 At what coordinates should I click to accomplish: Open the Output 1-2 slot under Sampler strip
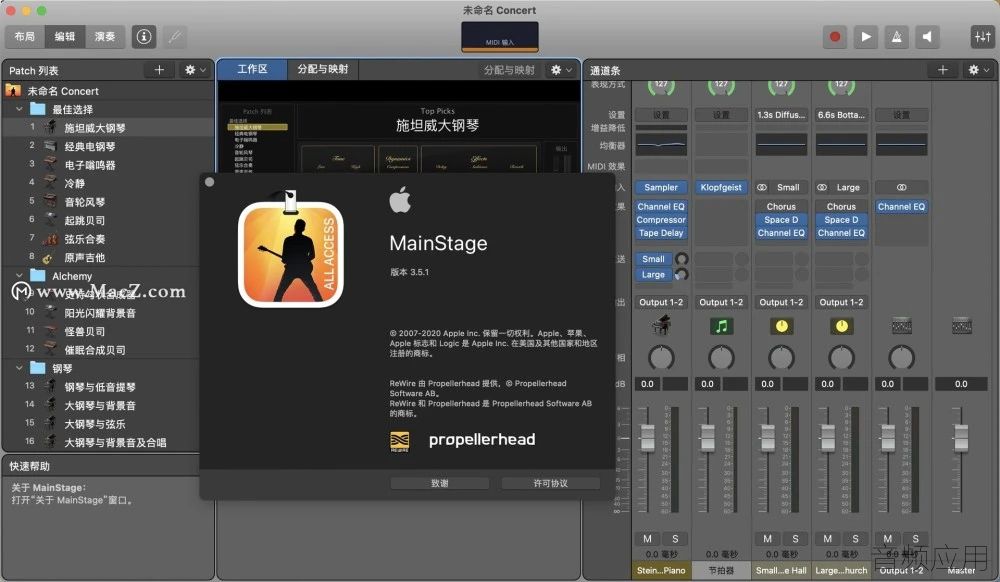click(661, 302)
